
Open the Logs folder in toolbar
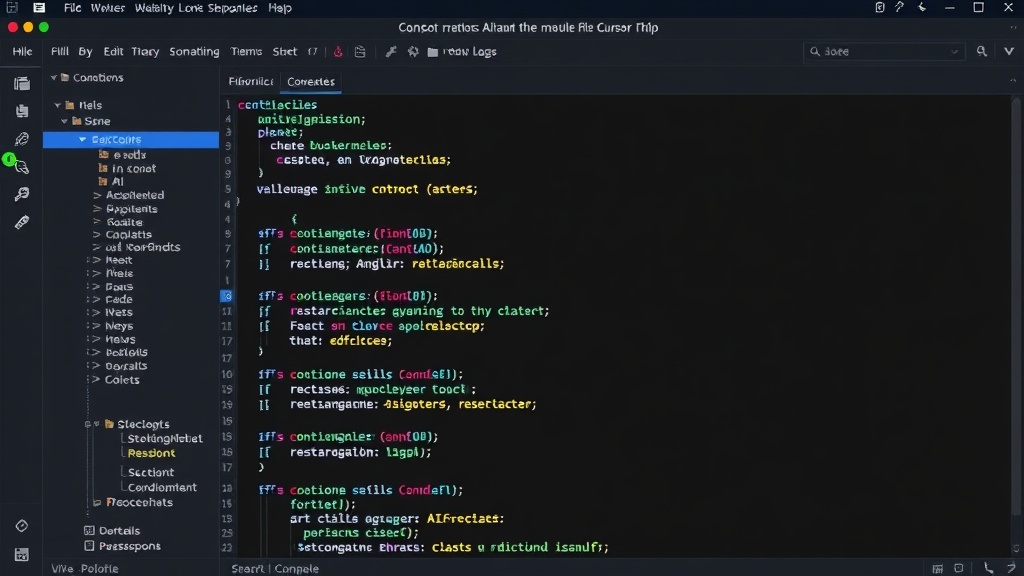tap(462, 52)
